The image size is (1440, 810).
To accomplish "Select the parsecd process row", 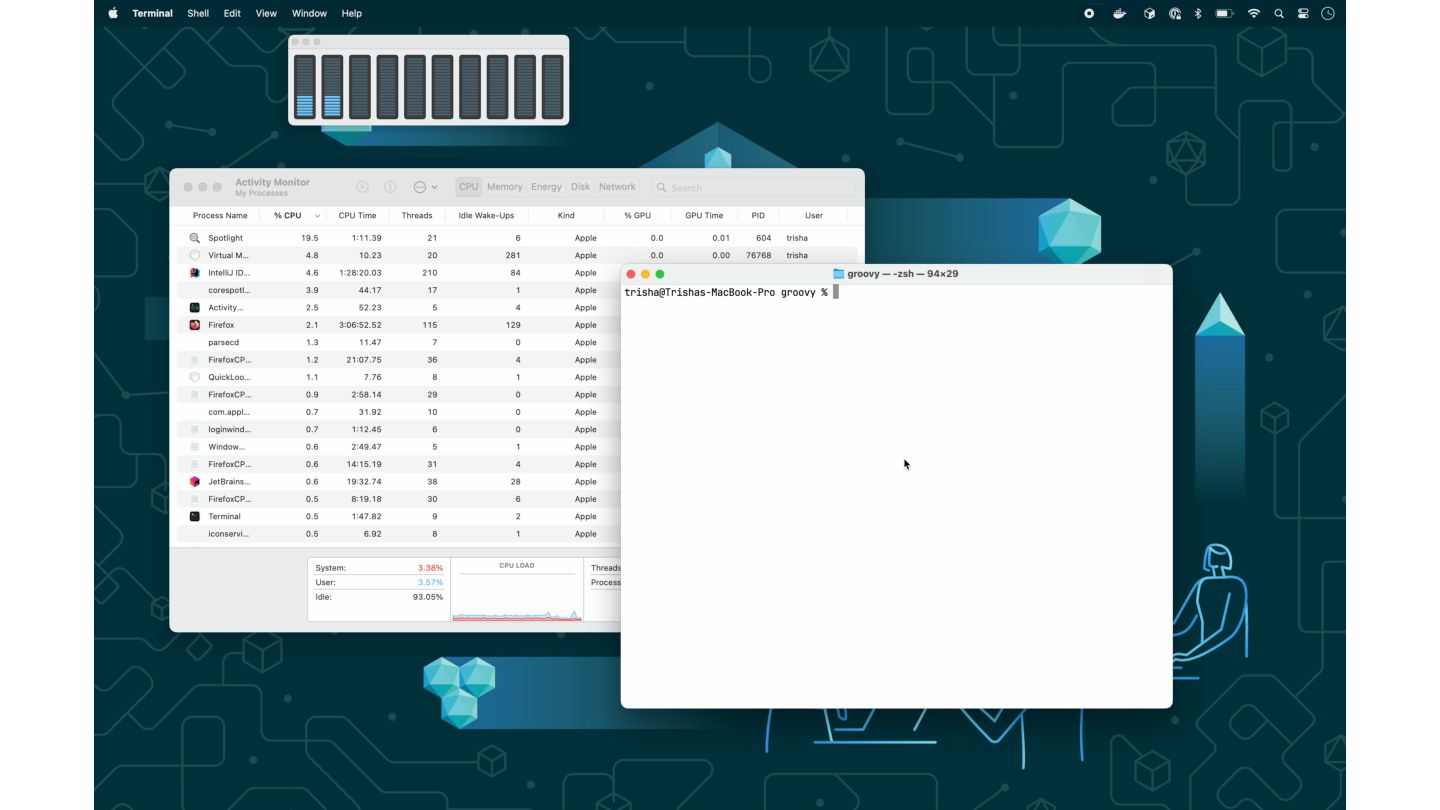I will (x=399, y=342).
